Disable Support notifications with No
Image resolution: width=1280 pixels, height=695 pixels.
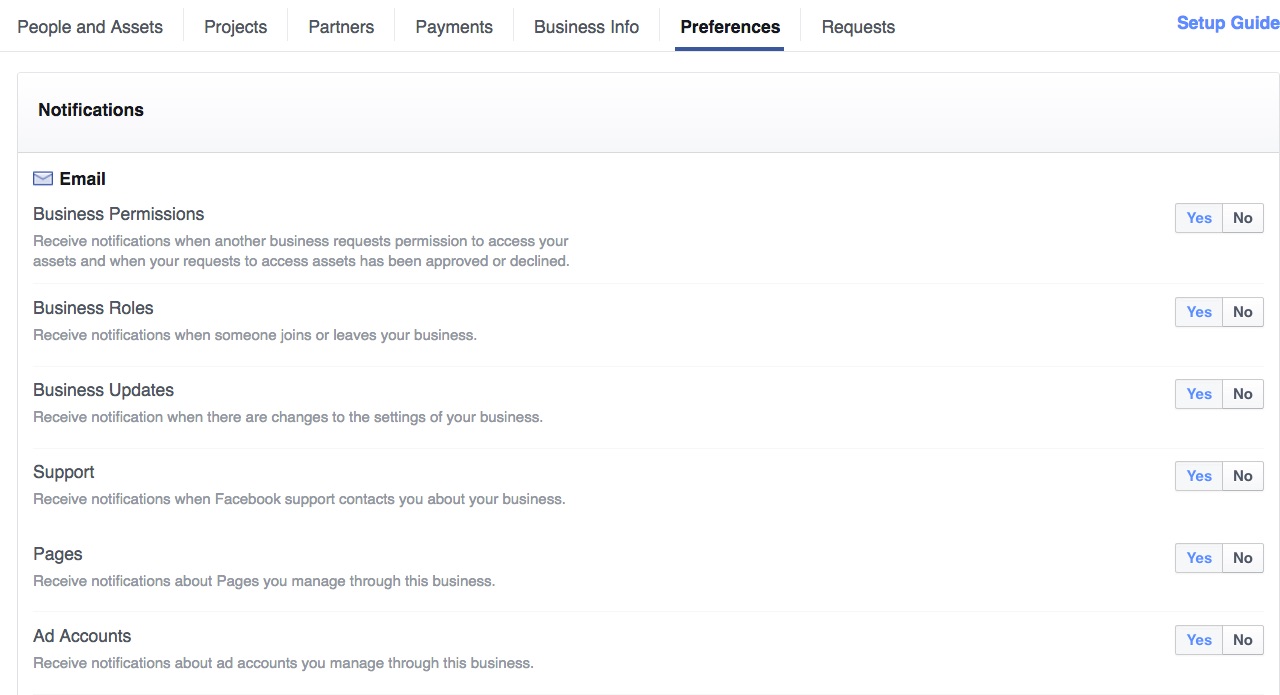[1242, 475]
